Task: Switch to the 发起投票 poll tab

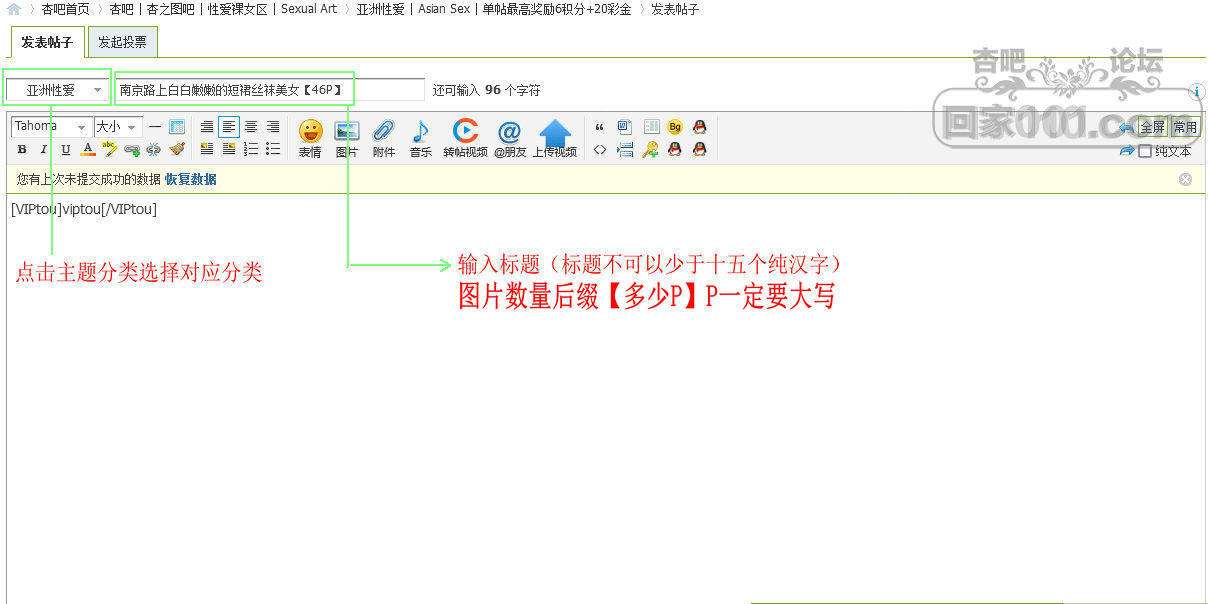Action: coord(122,42)
